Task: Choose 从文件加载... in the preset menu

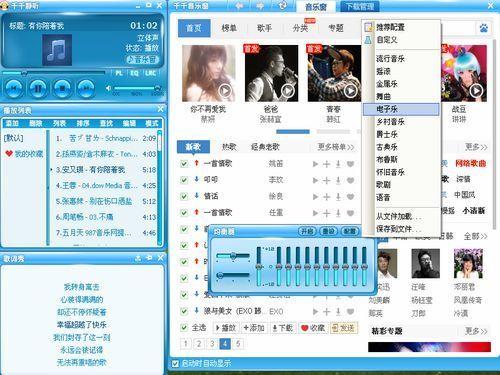Action: pos(401,216)
